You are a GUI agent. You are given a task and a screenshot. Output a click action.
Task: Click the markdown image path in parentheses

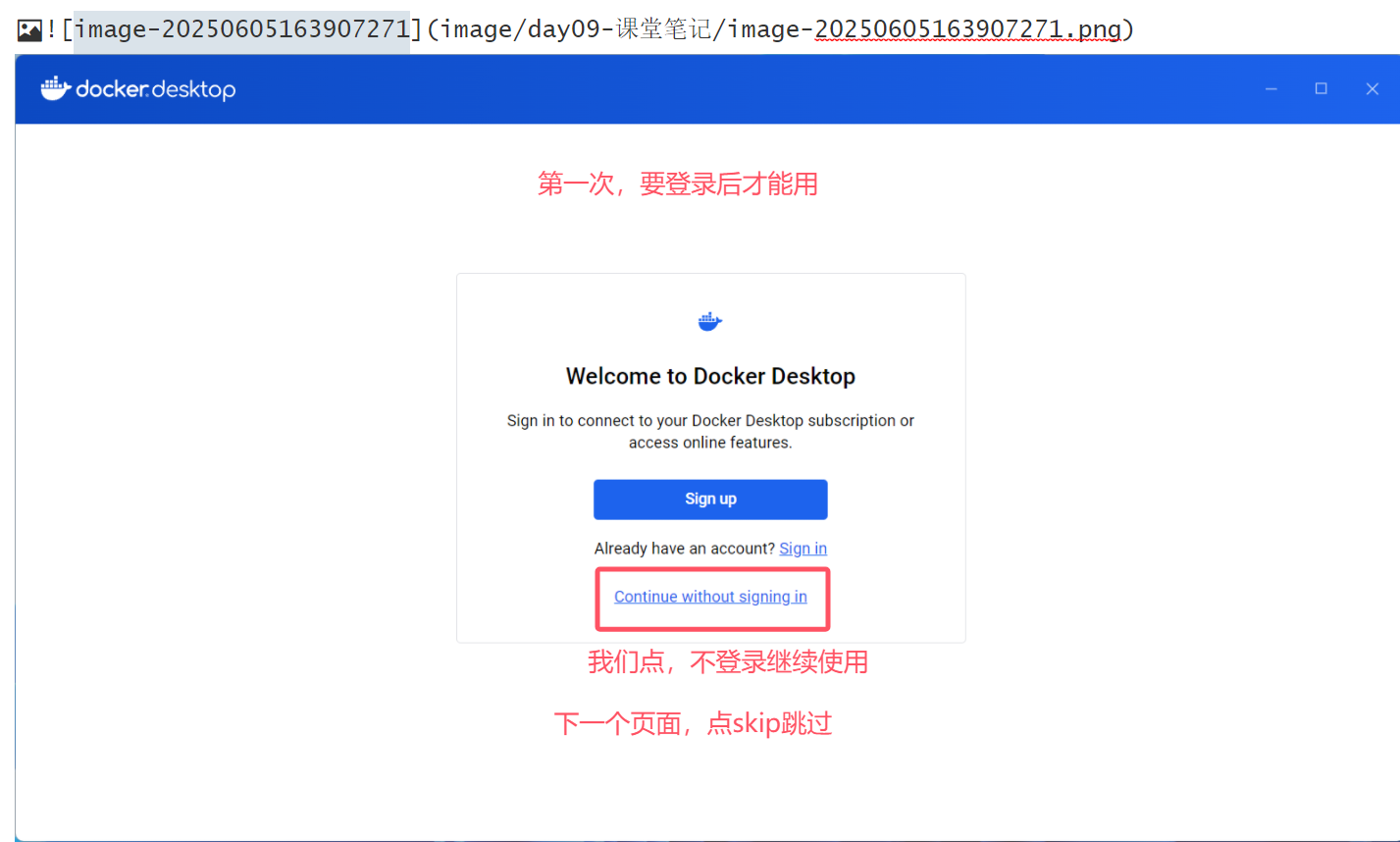click(780, 29)
